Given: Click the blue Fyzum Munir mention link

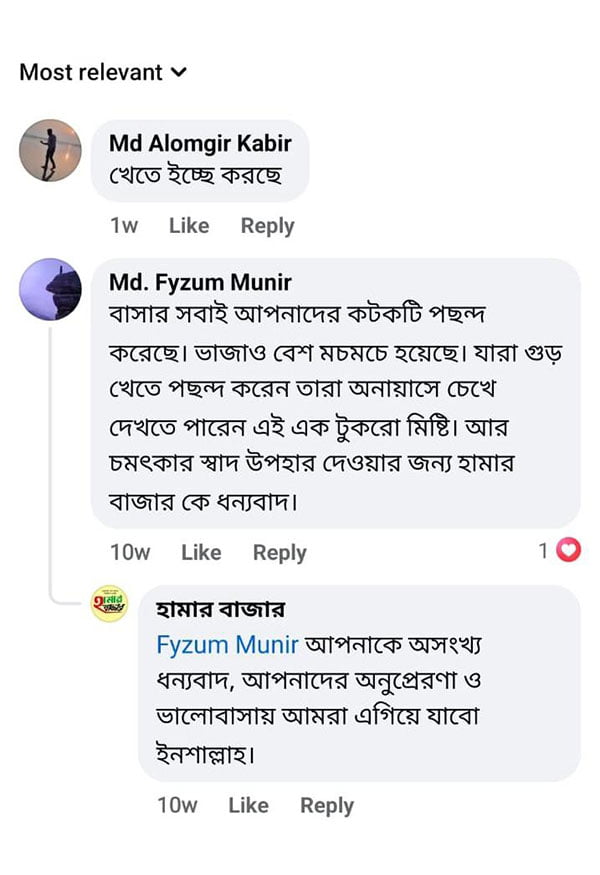Looking at the screenshot, I should click(227, 645).
